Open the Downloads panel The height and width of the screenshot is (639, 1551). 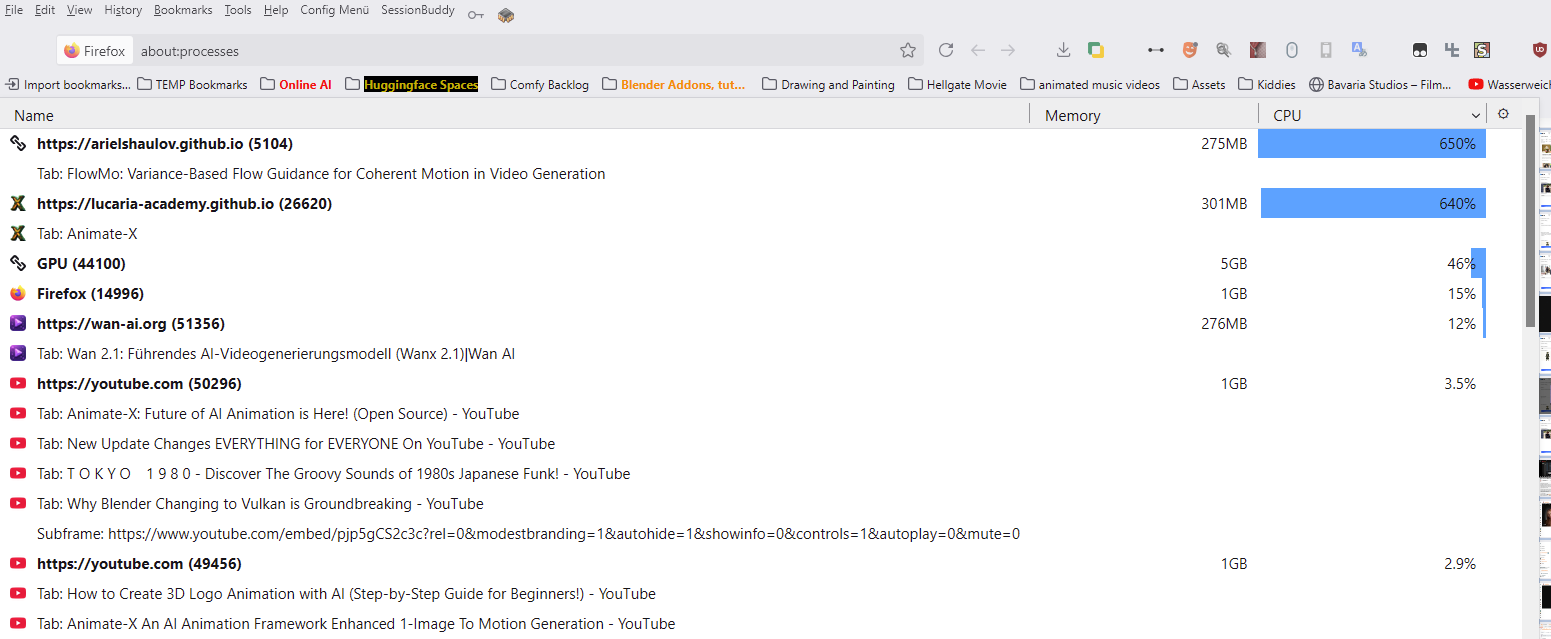pos(1064,50)
